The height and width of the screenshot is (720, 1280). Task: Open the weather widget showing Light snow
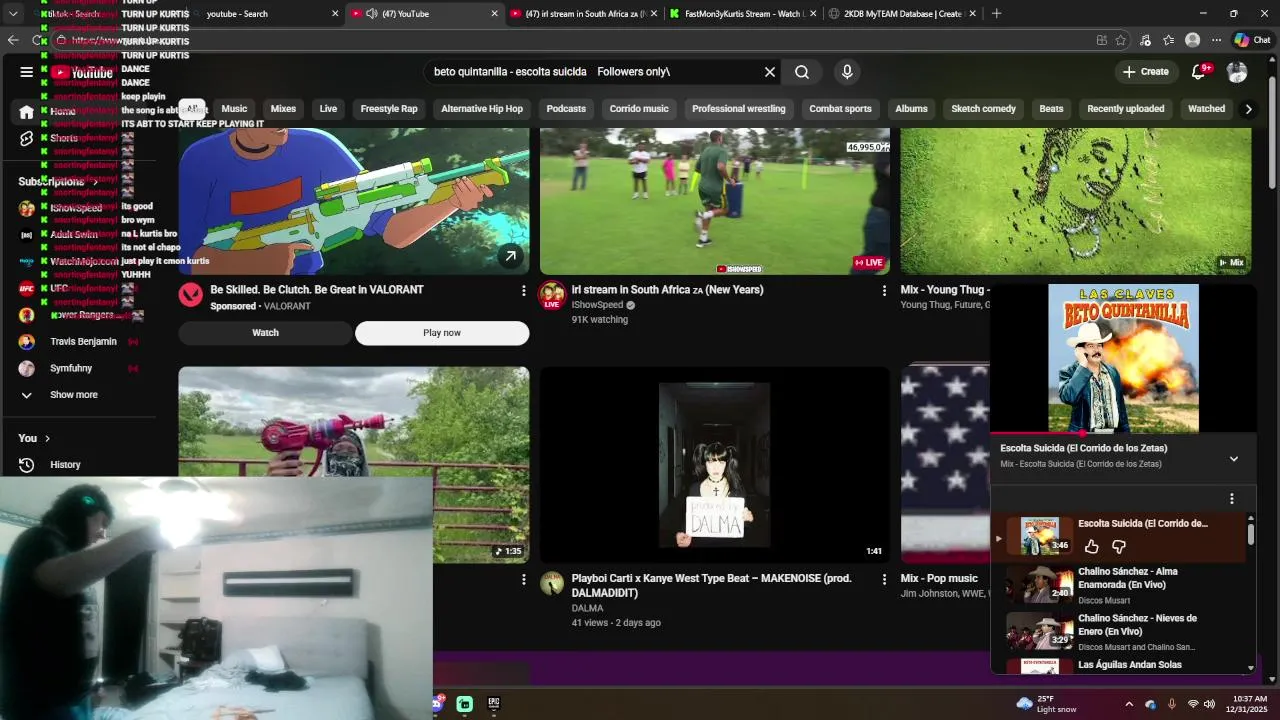pyautogui.click(x=1046, y=703)
